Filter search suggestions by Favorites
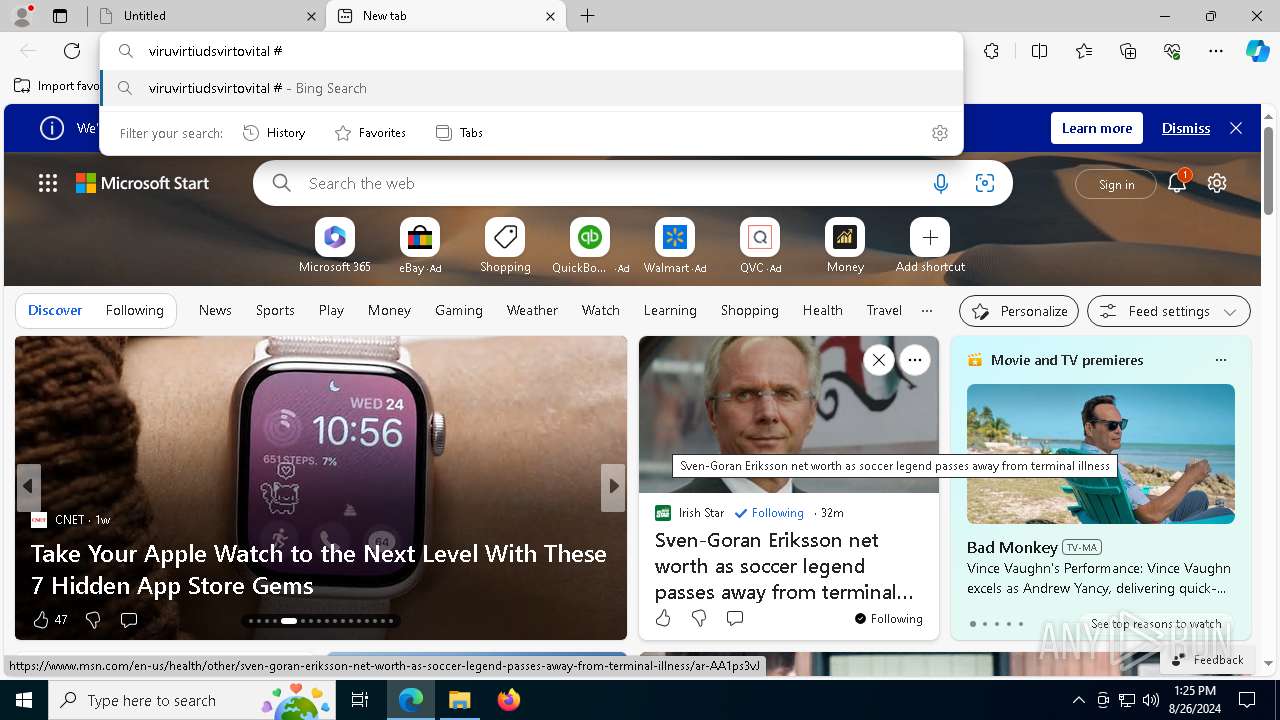Screen dimensions: 1280x720 coord(370,133)
